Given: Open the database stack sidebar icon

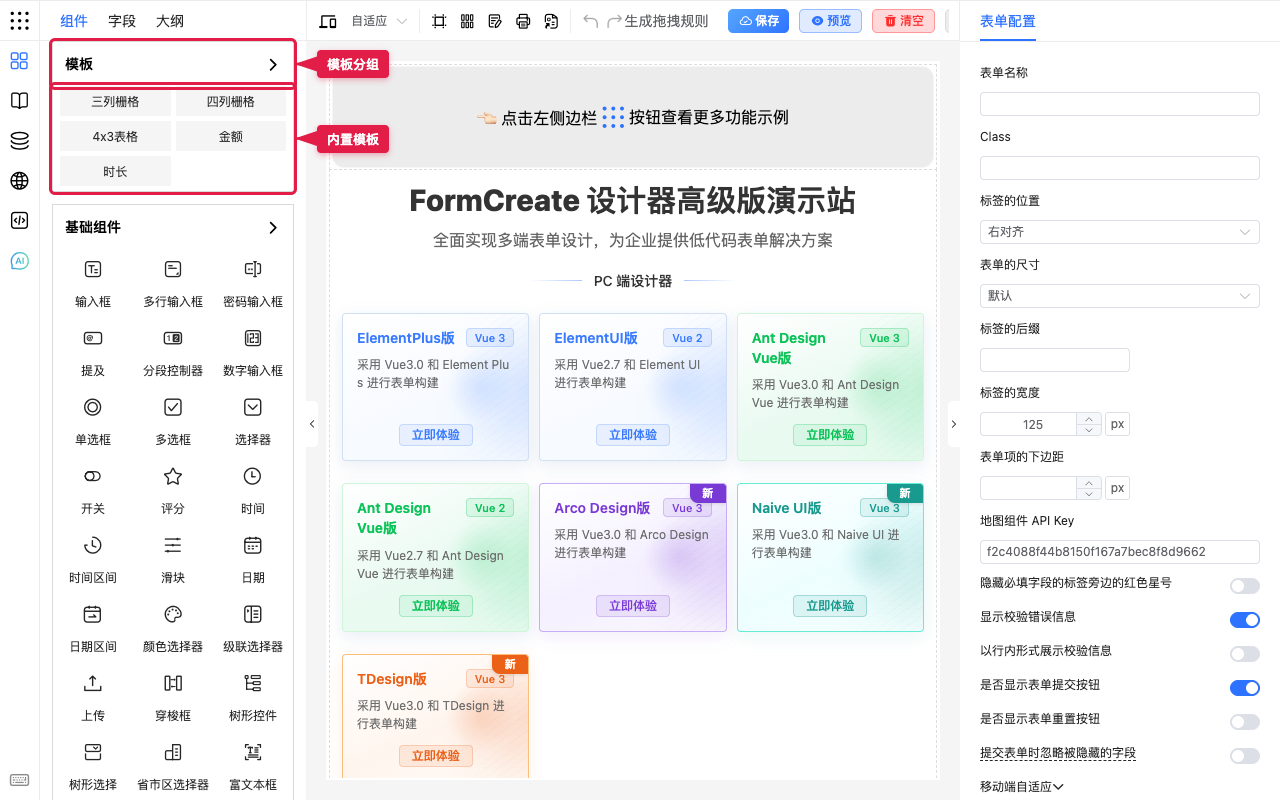Looking at the screenshot, I should point(19,141).
